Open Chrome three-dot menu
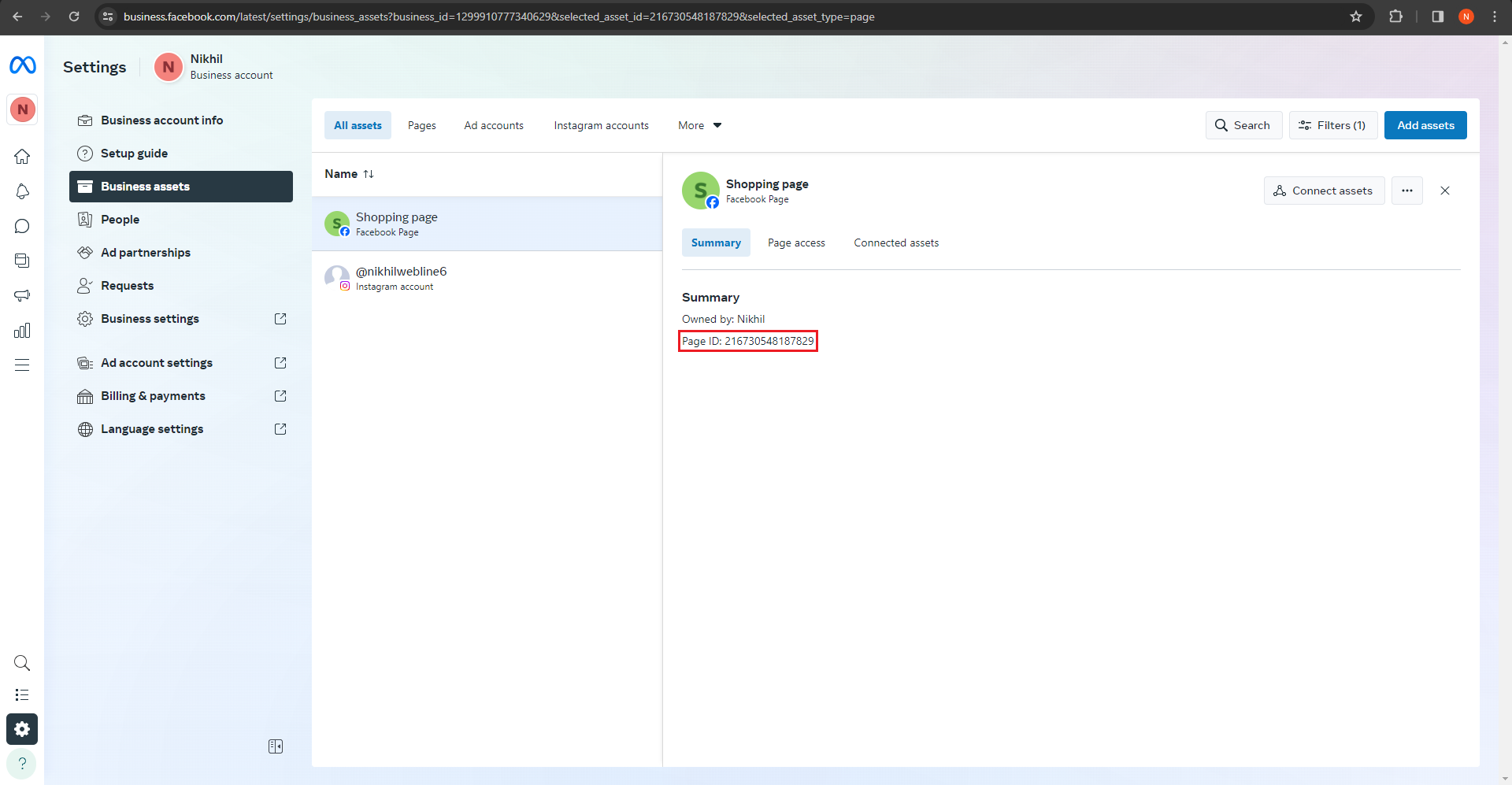The image size is (1512, 785). point(1495,17)
